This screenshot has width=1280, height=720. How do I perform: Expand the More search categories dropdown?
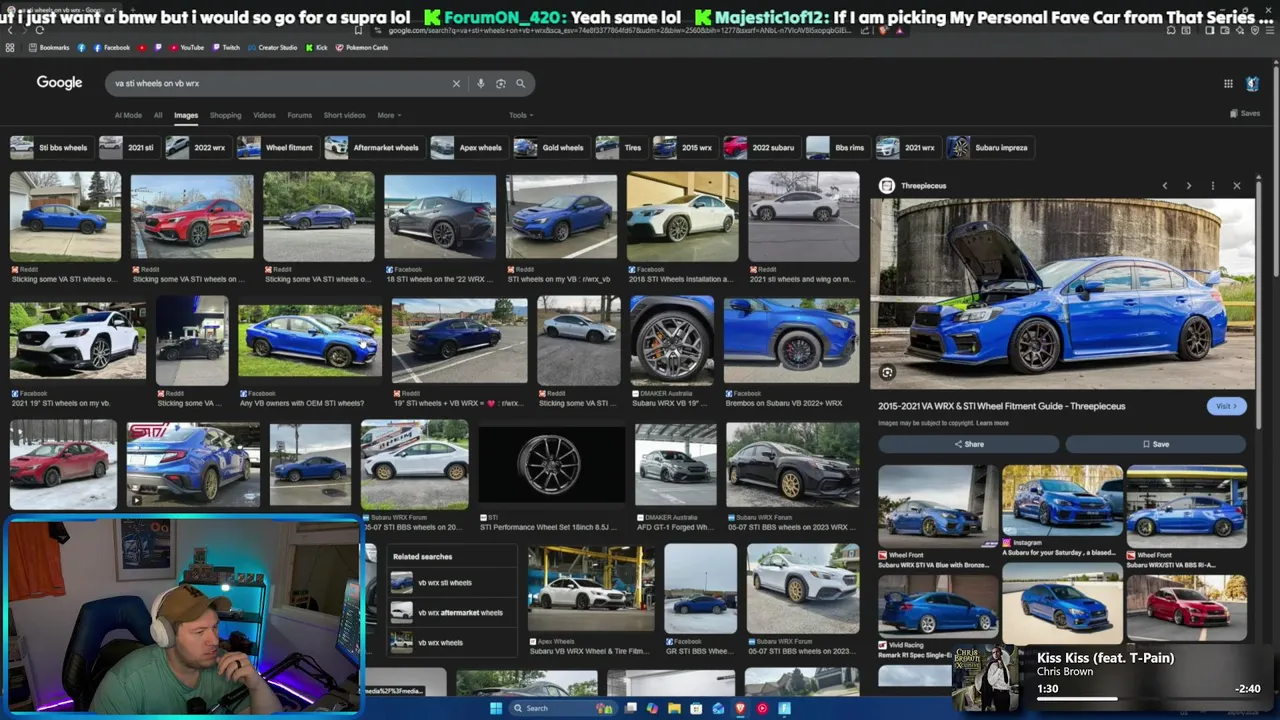389,115
